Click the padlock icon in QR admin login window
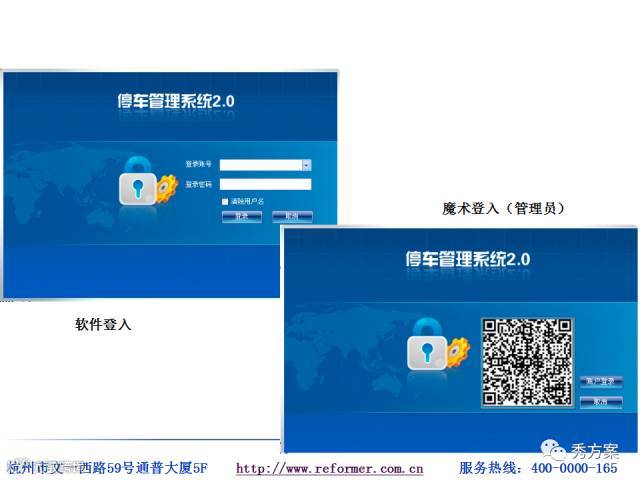 427,345
